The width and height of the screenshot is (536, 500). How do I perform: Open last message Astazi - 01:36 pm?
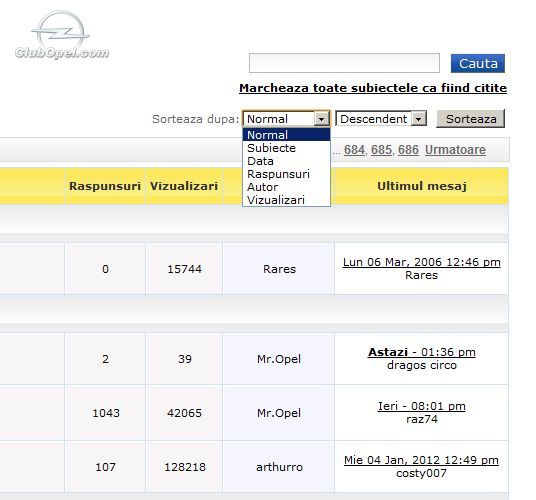(x=421, y=352)
